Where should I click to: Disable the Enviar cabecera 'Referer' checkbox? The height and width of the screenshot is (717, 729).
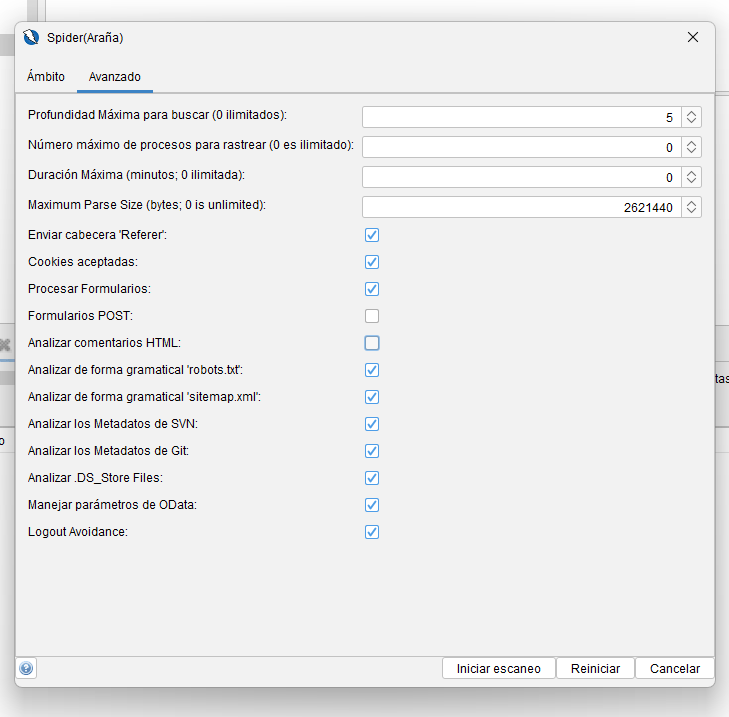tap(372, 235)
